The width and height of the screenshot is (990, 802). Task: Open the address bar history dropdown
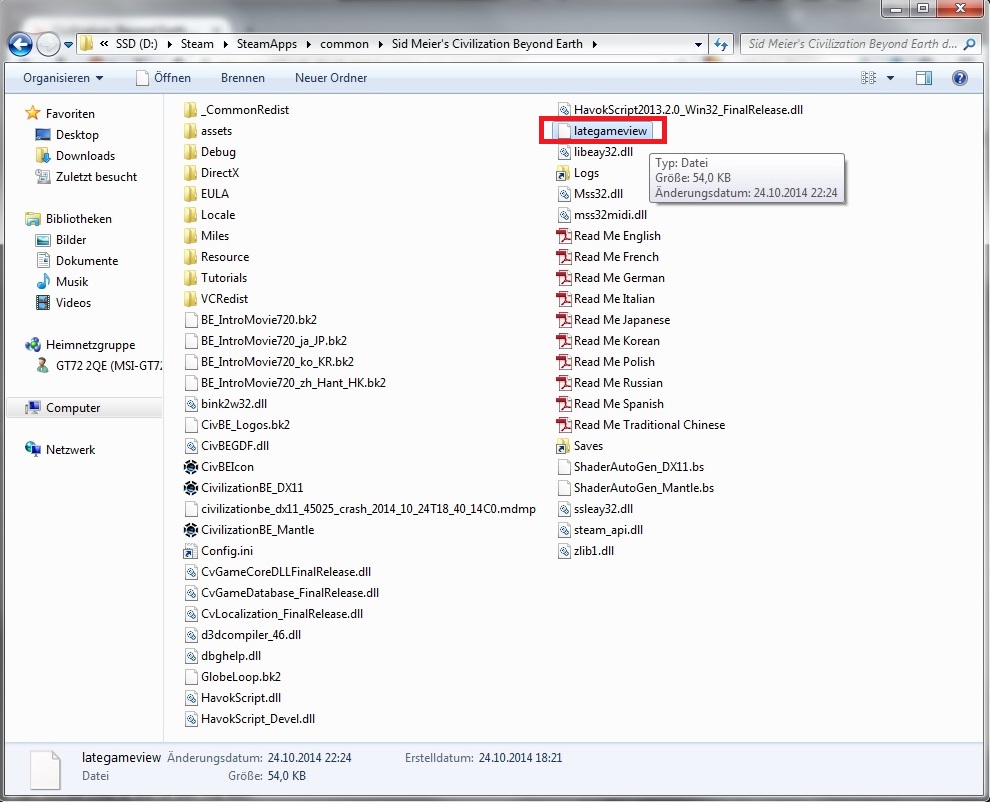tap(698, 44)
